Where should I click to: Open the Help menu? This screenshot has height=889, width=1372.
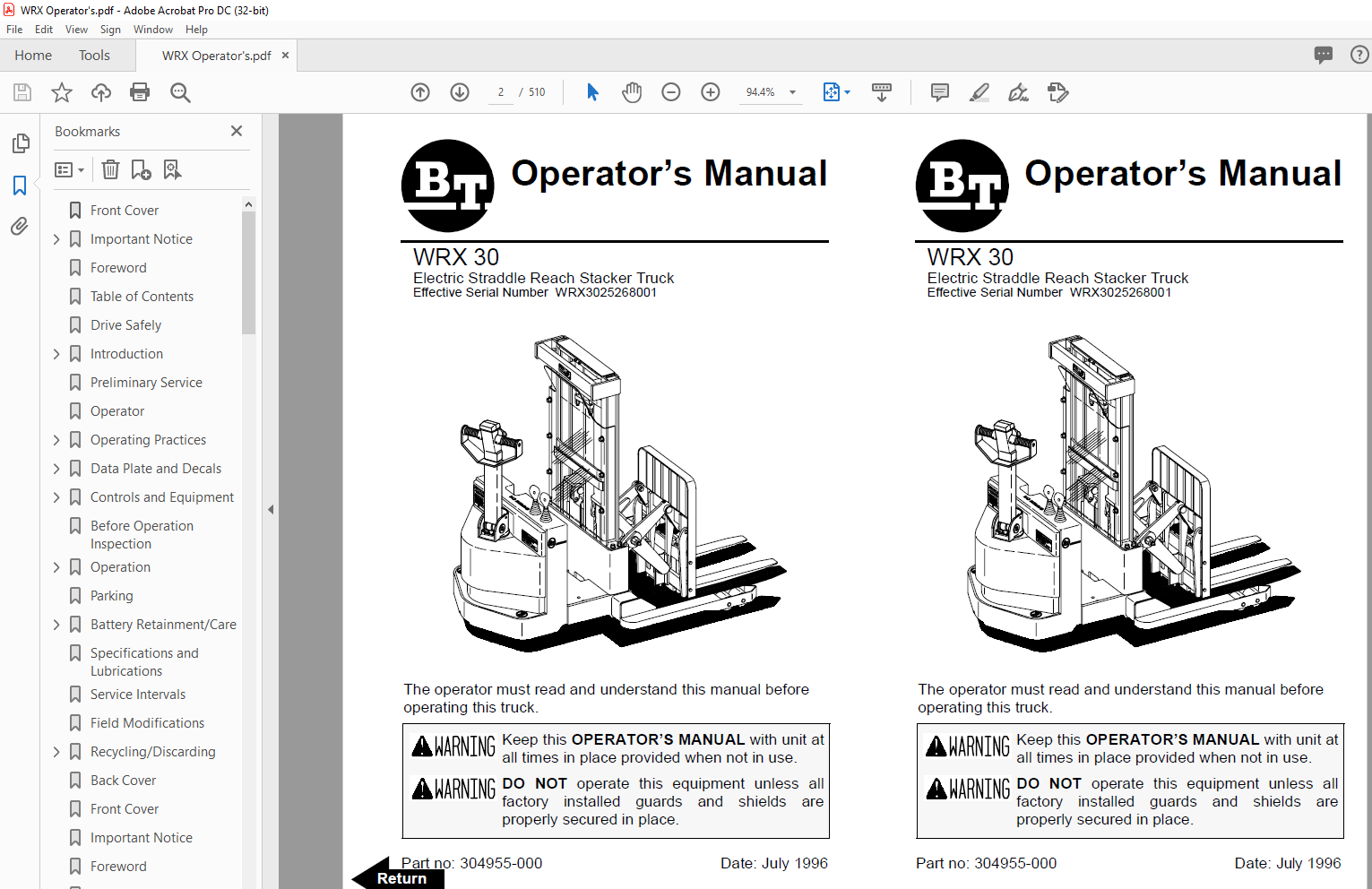pos(196,30)
